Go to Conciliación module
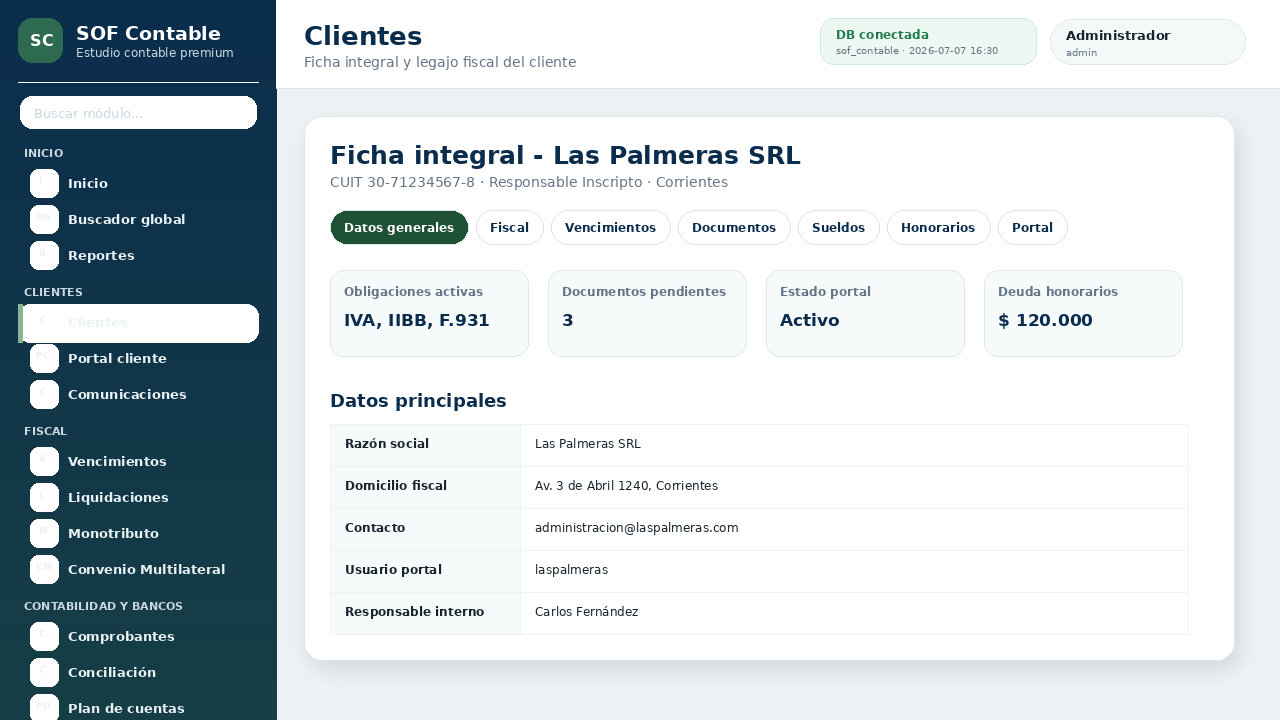The image size is (1280, 720). [140, 673]
